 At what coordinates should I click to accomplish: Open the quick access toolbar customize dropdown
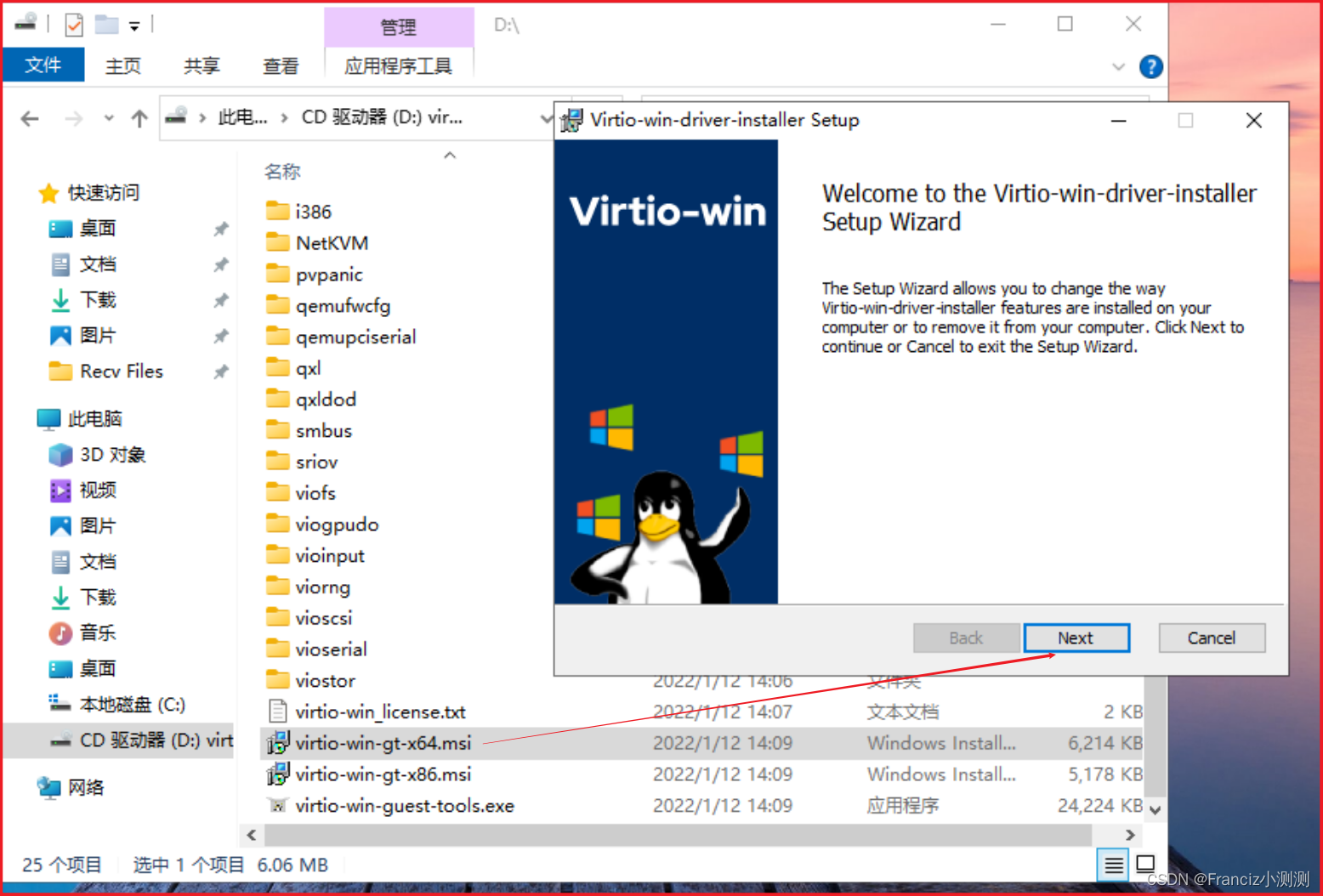(x=134, y=26)
